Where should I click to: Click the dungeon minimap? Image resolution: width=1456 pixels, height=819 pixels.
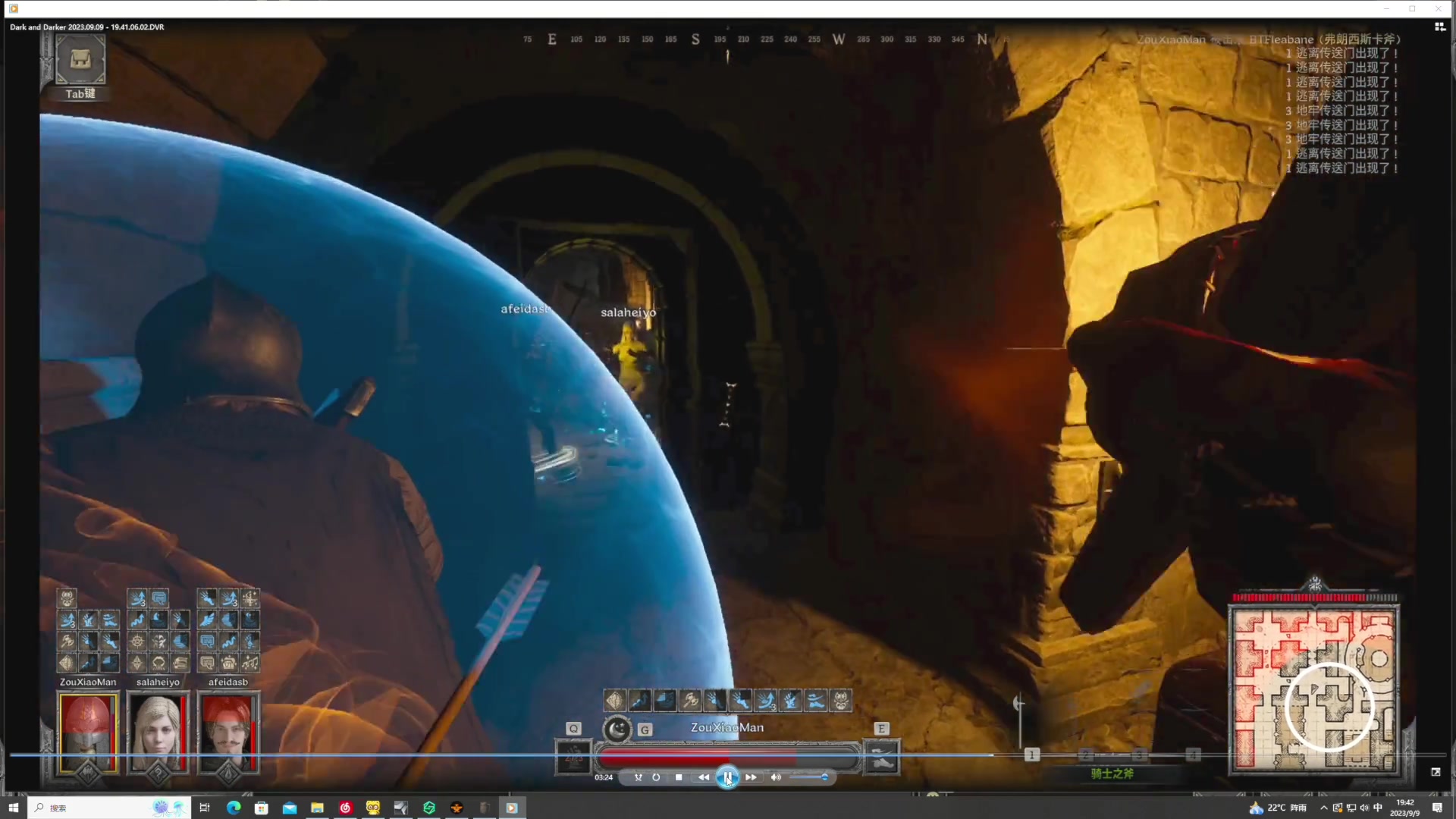pos(1314,689)
